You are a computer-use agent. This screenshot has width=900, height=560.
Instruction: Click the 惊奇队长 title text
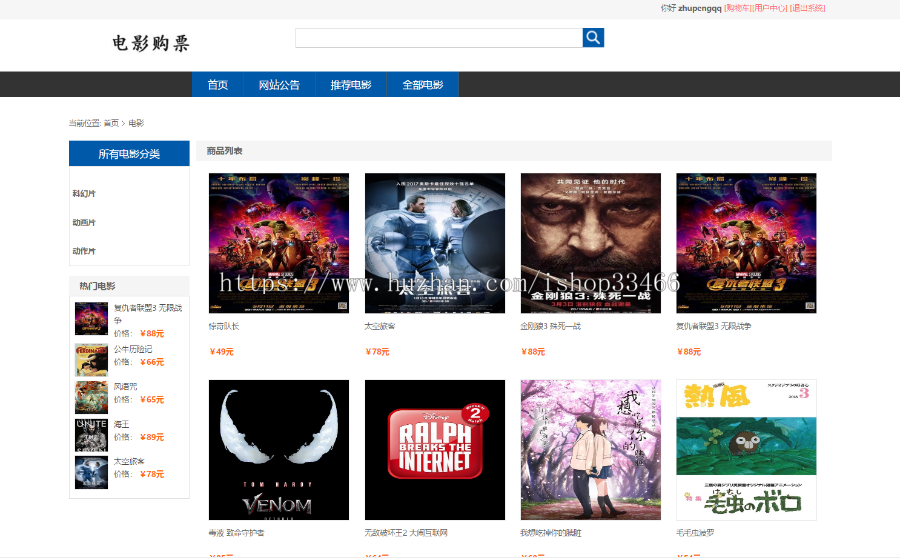click(224, 326)
